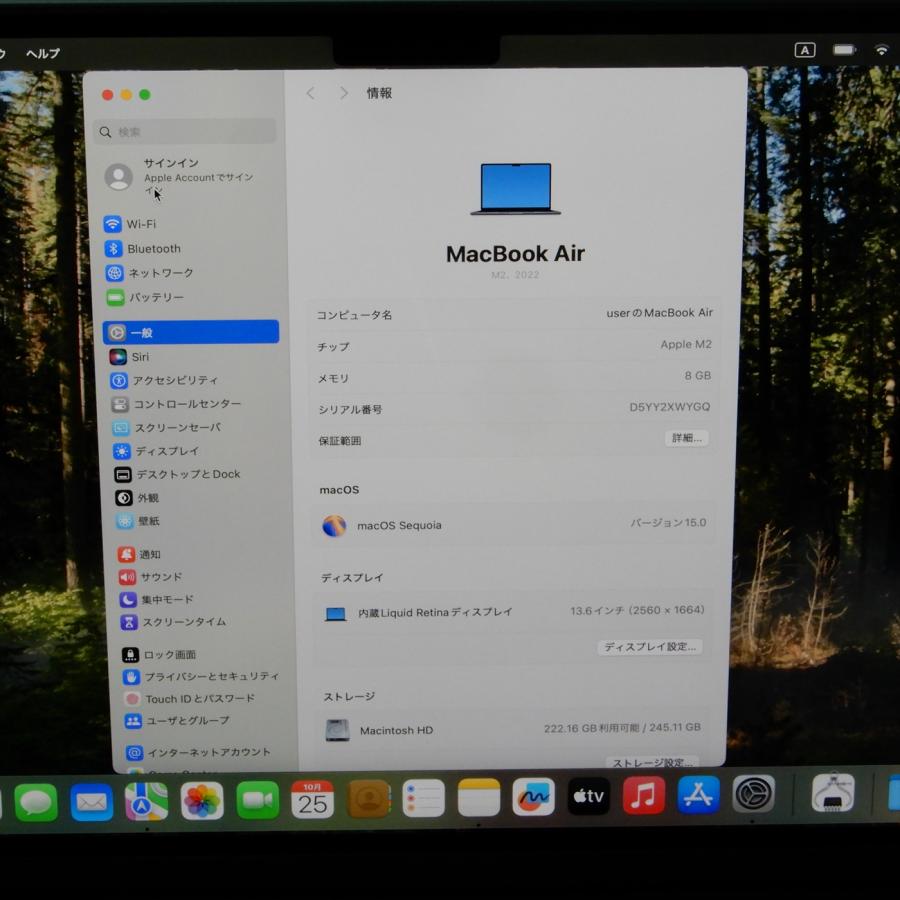Open ロック画面 settings
900x900 pixels.
pyautogui.click(x=159, y=654)
